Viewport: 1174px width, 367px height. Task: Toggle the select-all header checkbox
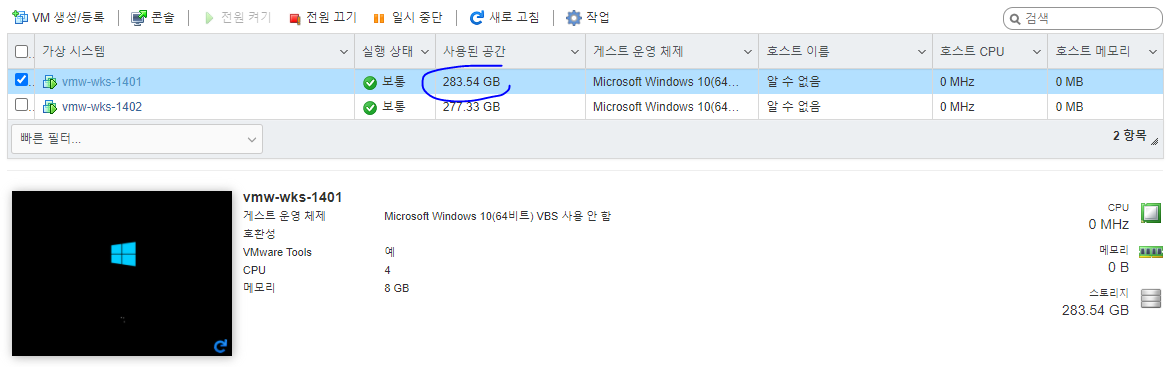(21, 52)
